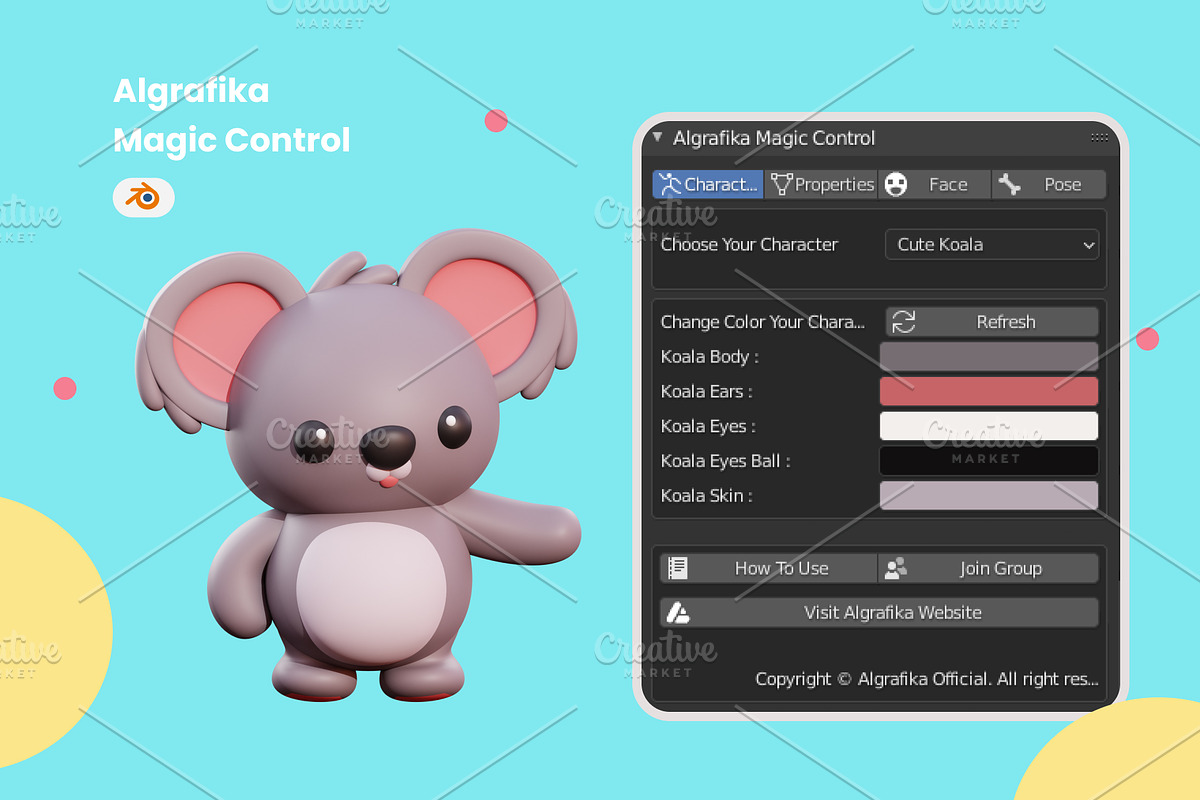Open the Koala Skin color swatch
The height and width of the screenshot is (800, 1200).
(x=989, y=496)
